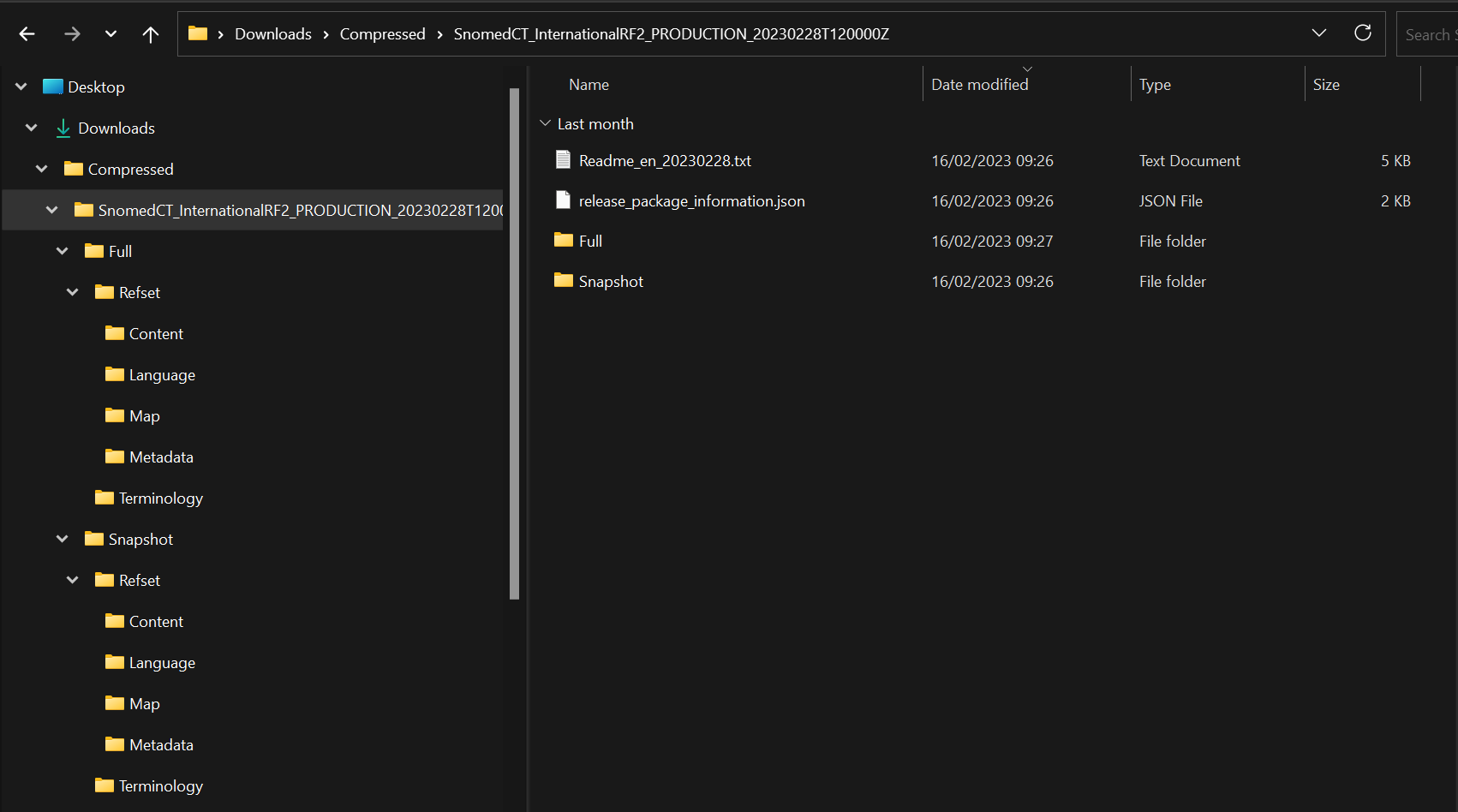Collapse Full node in navigation tree
1458x812 pixels.
(x=63, y=252)
